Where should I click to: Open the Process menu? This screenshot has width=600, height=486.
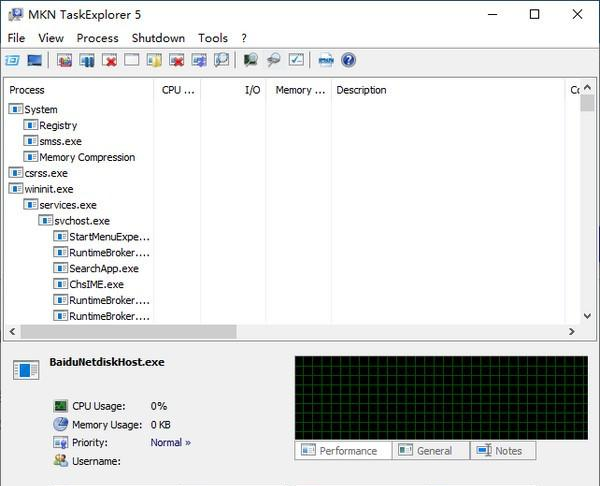point(98,38)
